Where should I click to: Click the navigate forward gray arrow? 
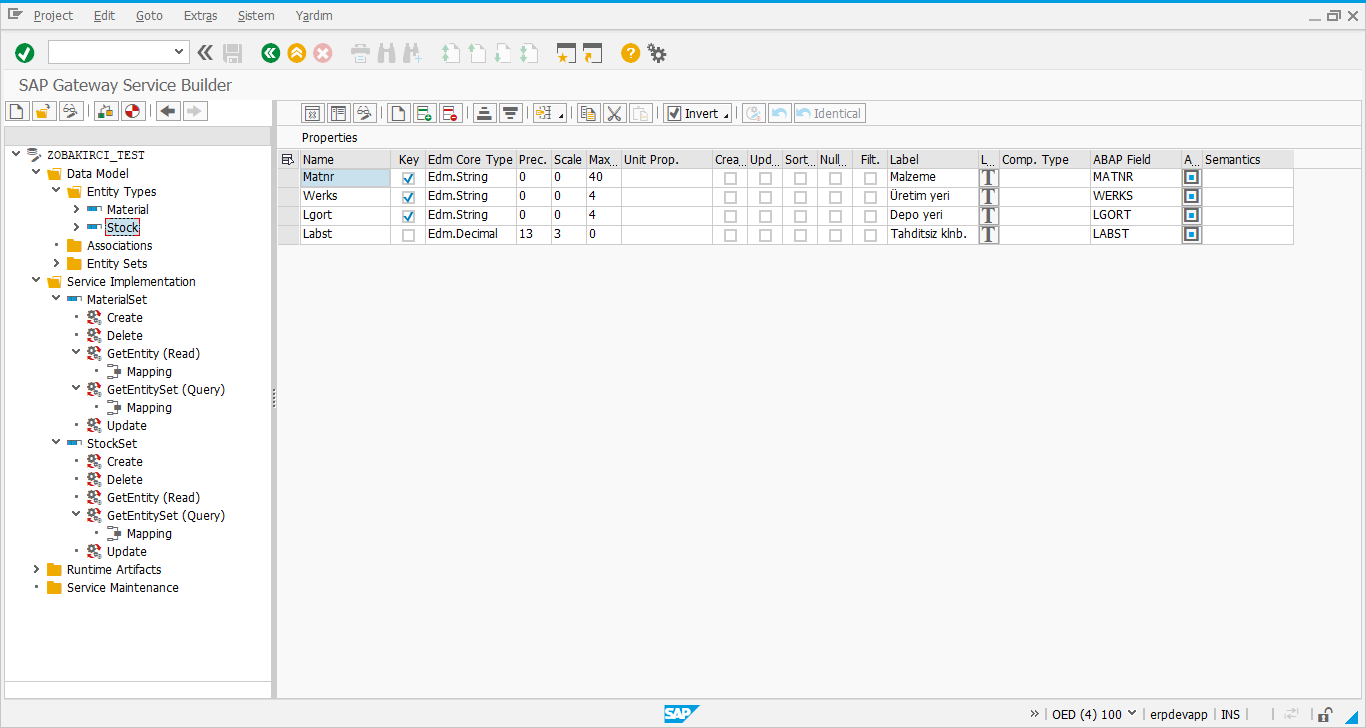(195, 111)
